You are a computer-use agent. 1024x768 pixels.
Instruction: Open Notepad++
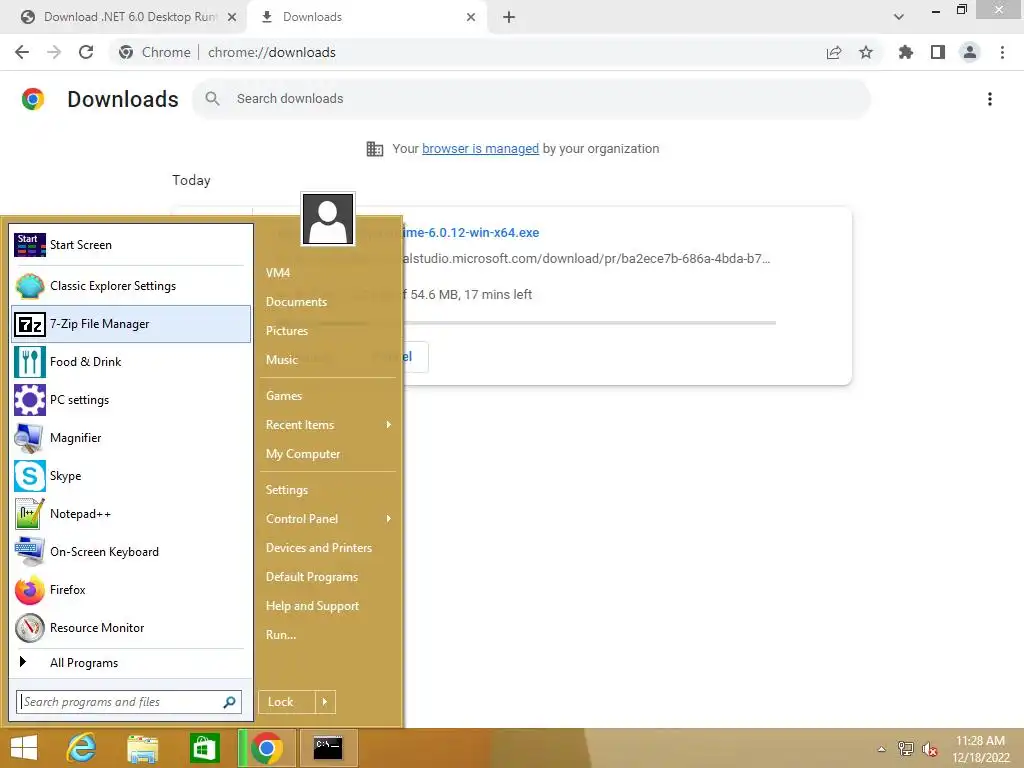pos(131,514)
